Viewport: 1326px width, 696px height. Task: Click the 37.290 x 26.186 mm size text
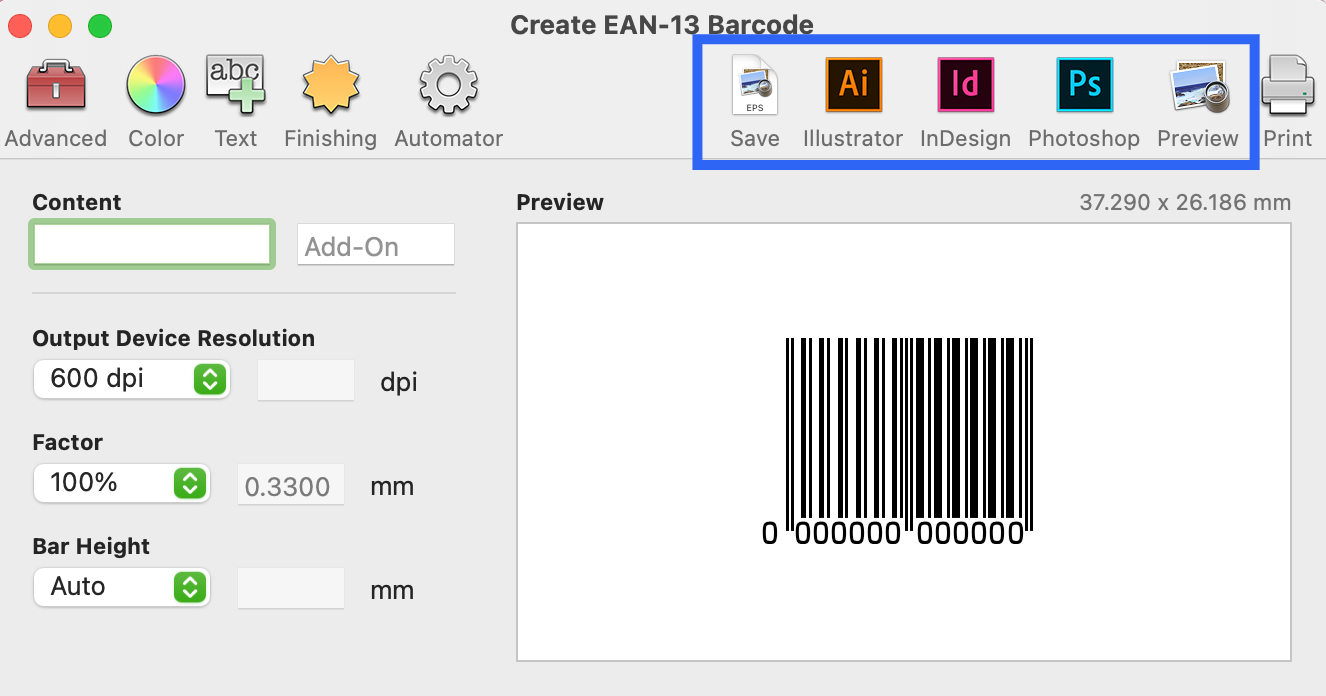pyautogui.click(x=1185, y=203)
